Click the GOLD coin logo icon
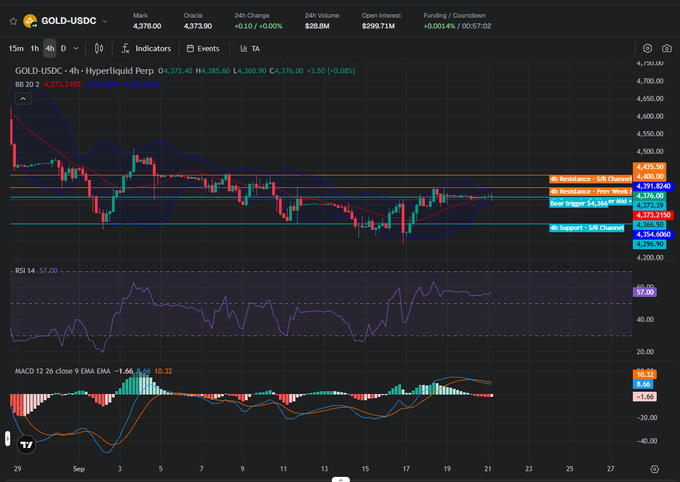 [30, 21]
